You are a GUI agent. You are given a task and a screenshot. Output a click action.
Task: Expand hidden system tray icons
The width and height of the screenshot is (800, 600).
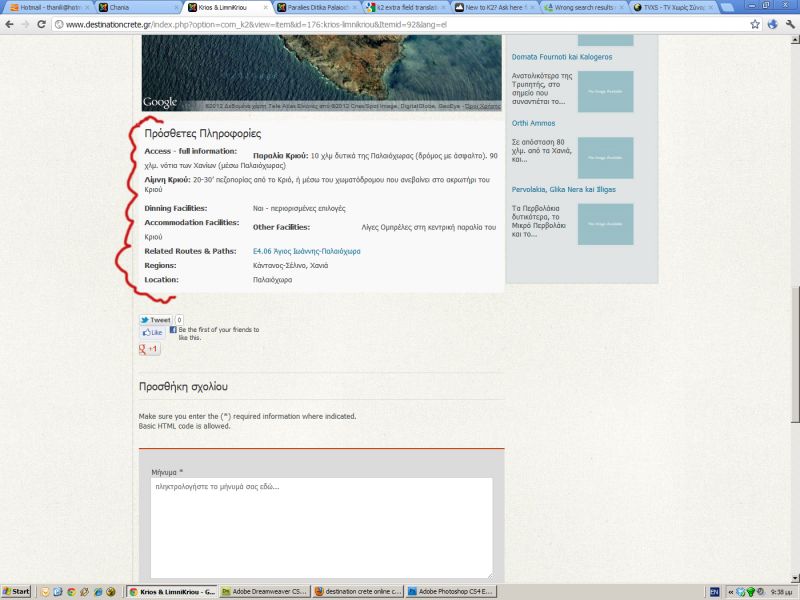click(x=730, y=592)
